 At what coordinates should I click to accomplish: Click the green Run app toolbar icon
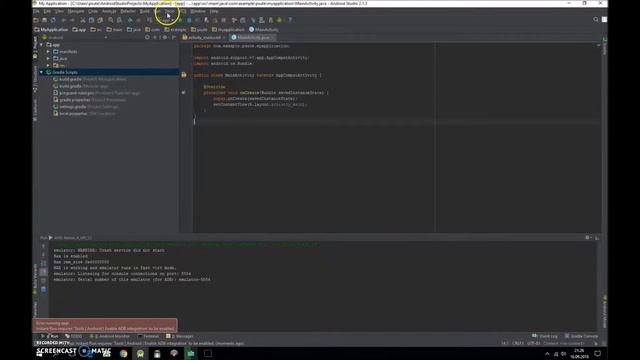pyautogui.click(x=180, y=20)
